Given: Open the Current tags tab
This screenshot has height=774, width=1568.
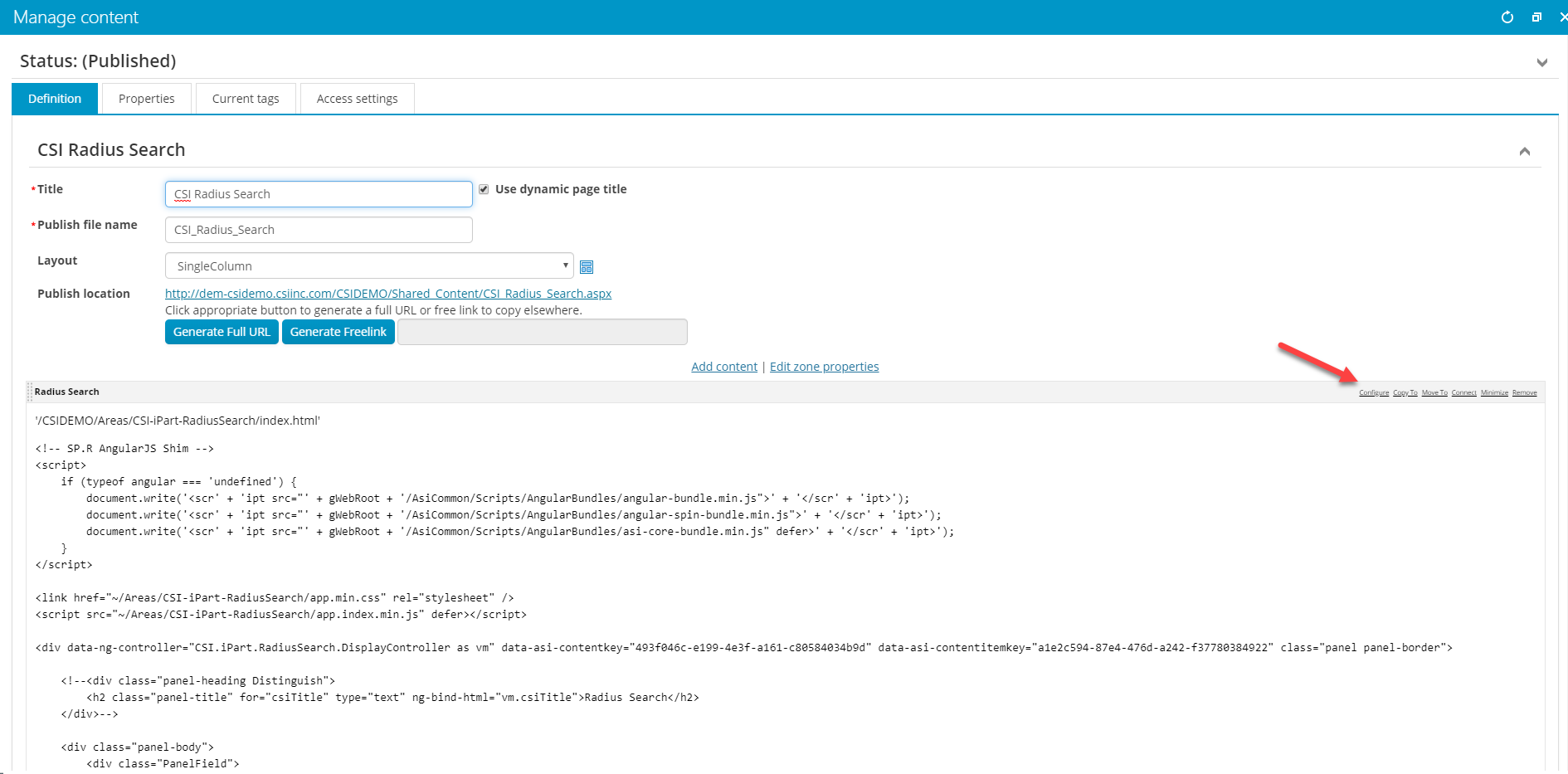Looking at the screenshot, I should 246,99.
